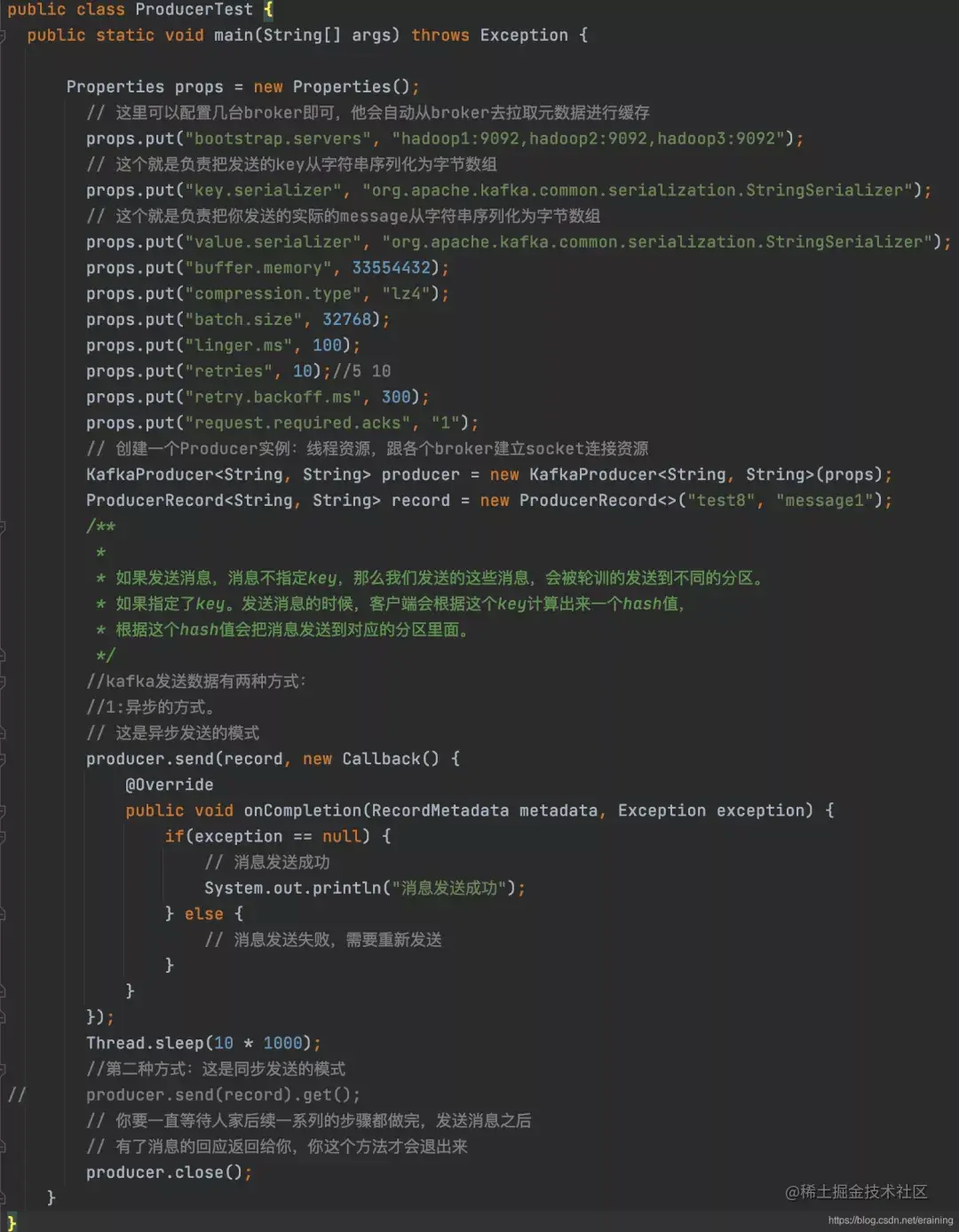Click the '//第二种方式' sync mode comment
The height and width of the screenshot is (1232, 959).
pos(216,1069)
